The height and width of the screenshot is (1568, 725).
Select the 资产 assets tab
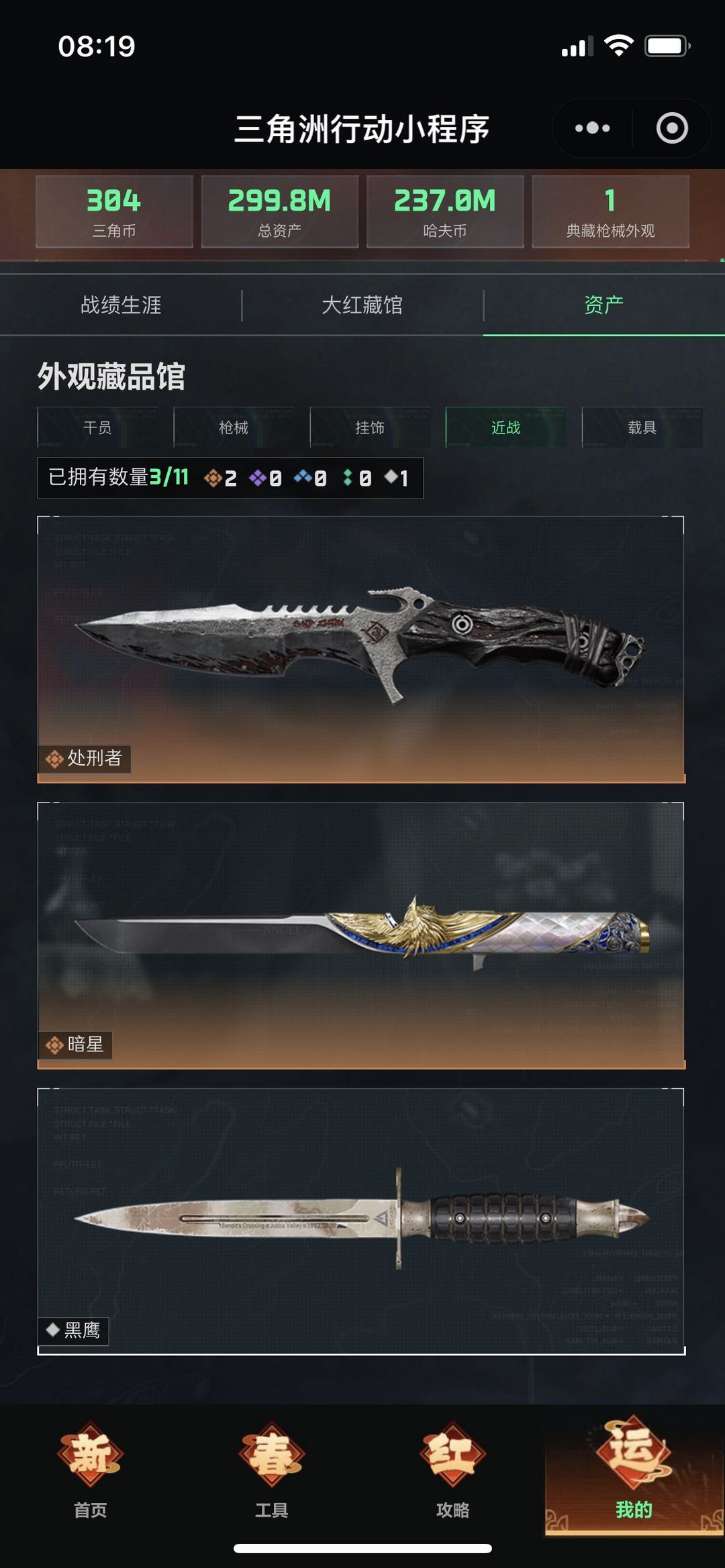click(604, 305)
